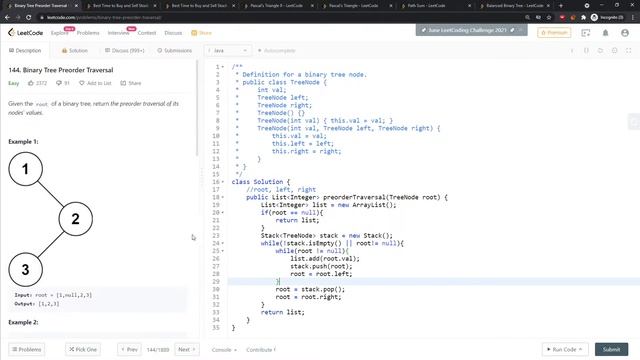
Task: Submit the solution
Action: (611, 349)
